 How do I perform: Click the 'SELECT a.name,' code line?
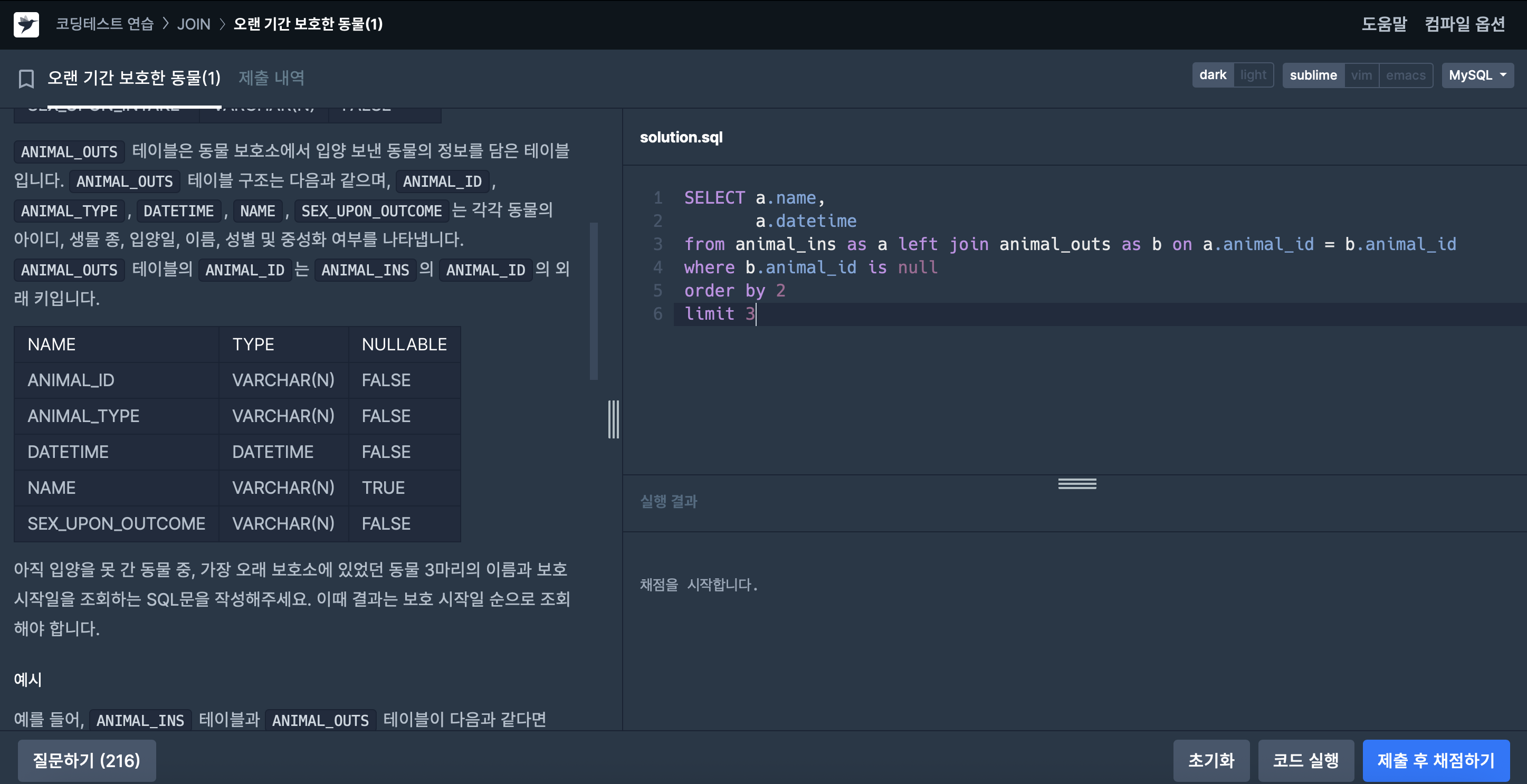point(754,197)
